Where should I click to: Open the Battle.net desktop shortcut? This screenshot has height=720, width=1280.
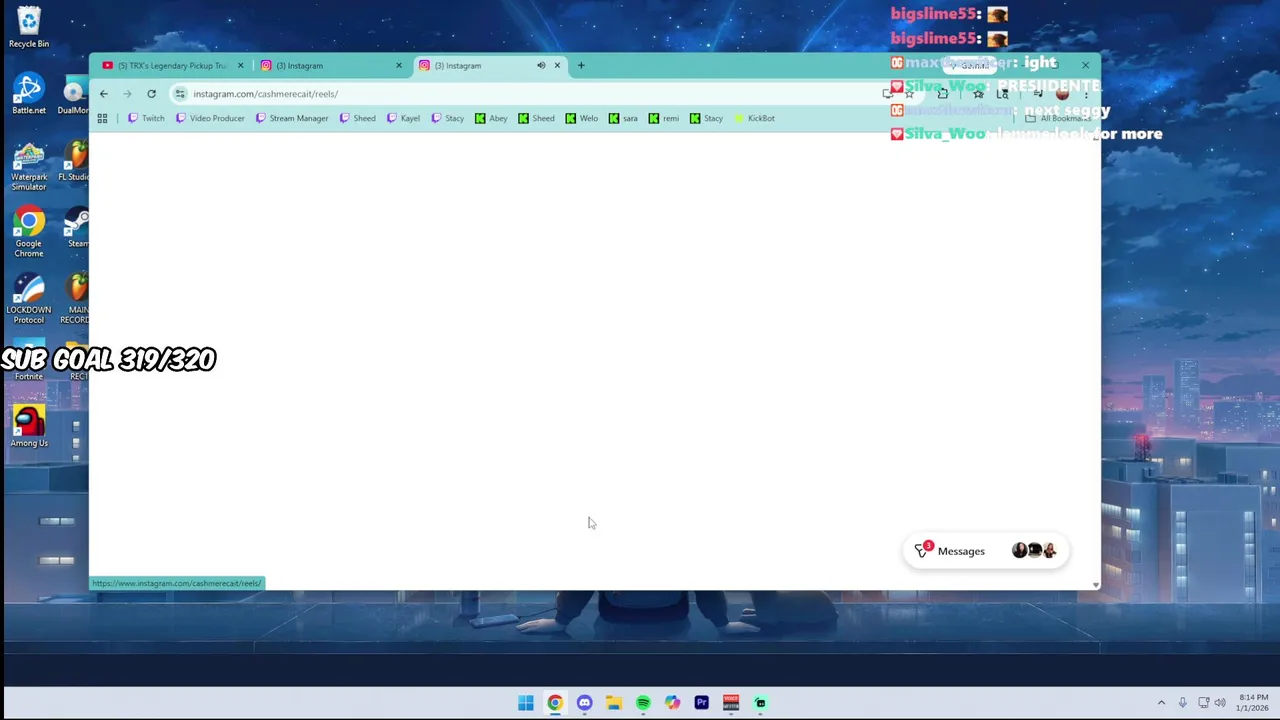pos(29,94)
